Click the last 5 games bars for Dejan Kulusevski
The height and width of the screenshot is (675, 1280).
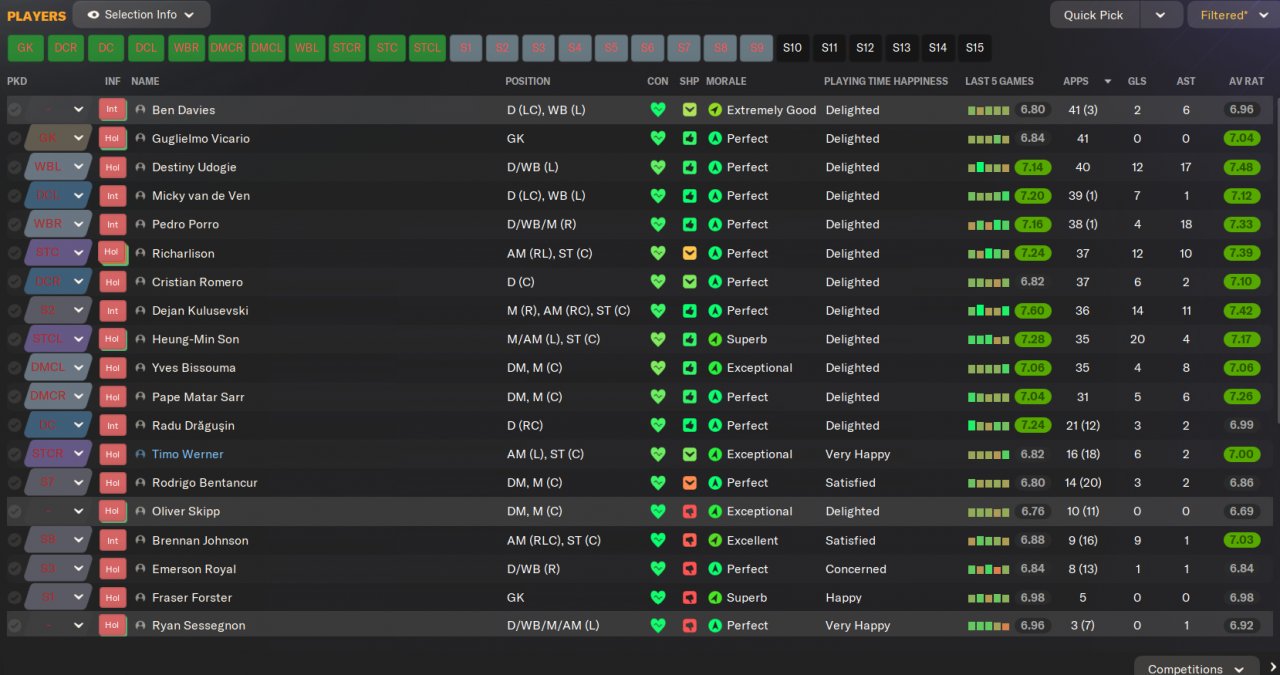(x=988, y=311)
